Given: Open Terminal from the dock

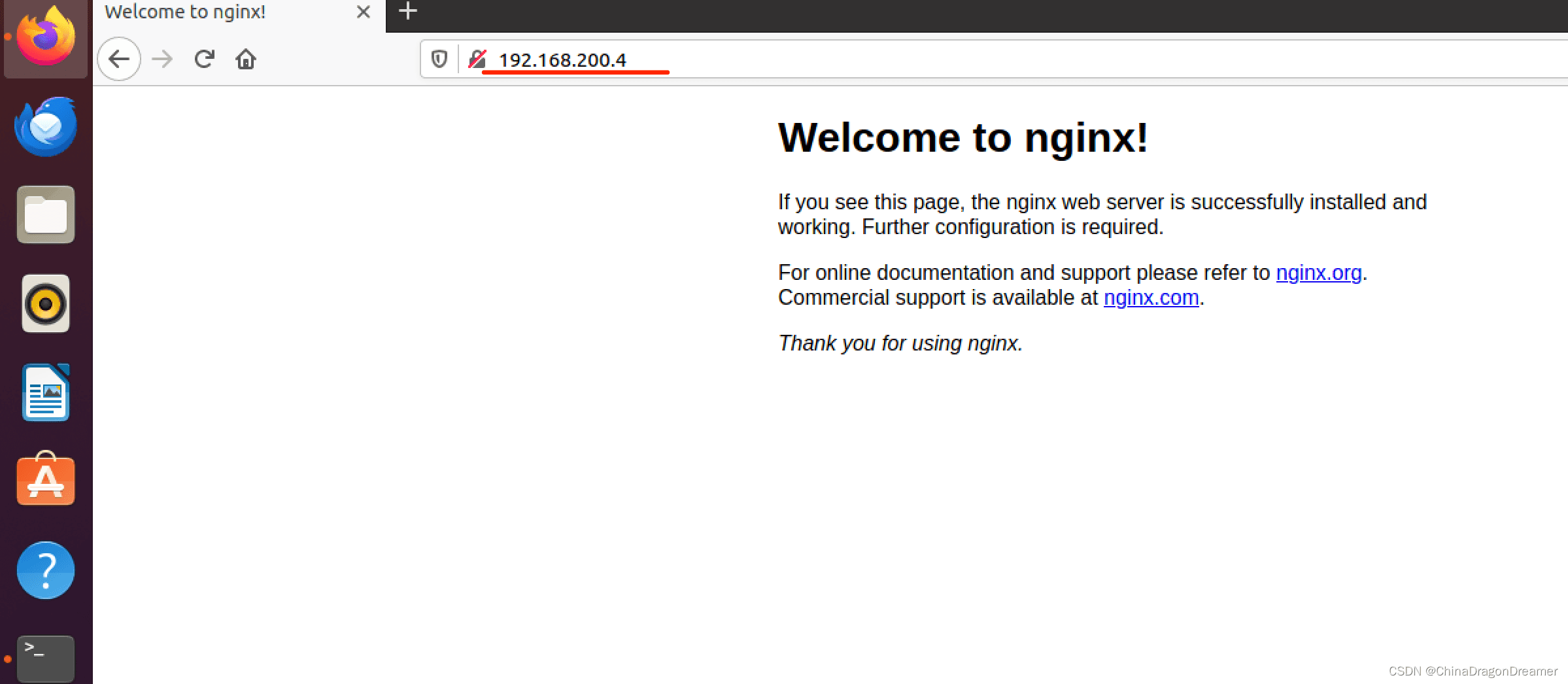Looking at the screenshot, I should tap(46, 659).
